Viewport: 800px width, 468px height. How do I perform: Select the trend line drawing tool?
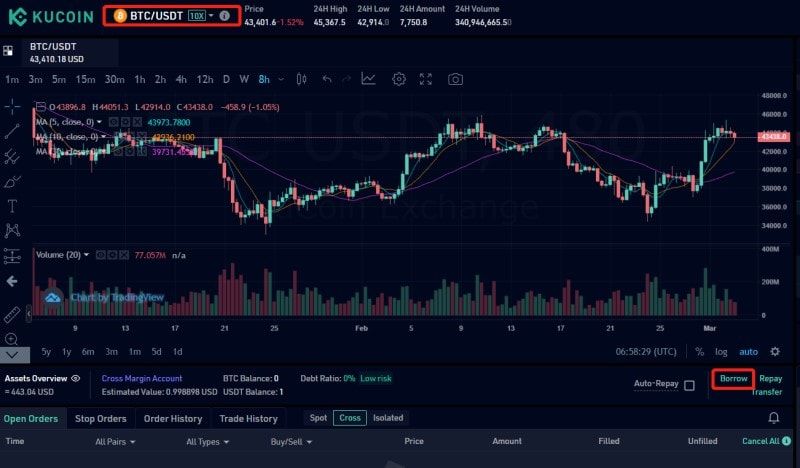tap(12, 131)
